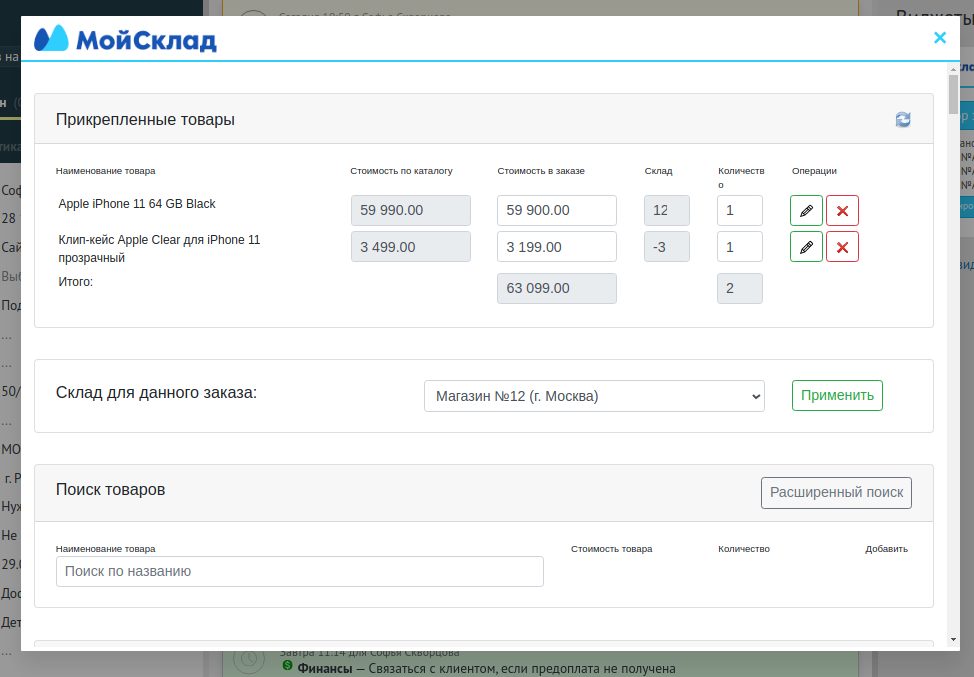This screenshot has height=677, width=974.
Task: Click the refresh attached products icon
Action: point(903,119)
